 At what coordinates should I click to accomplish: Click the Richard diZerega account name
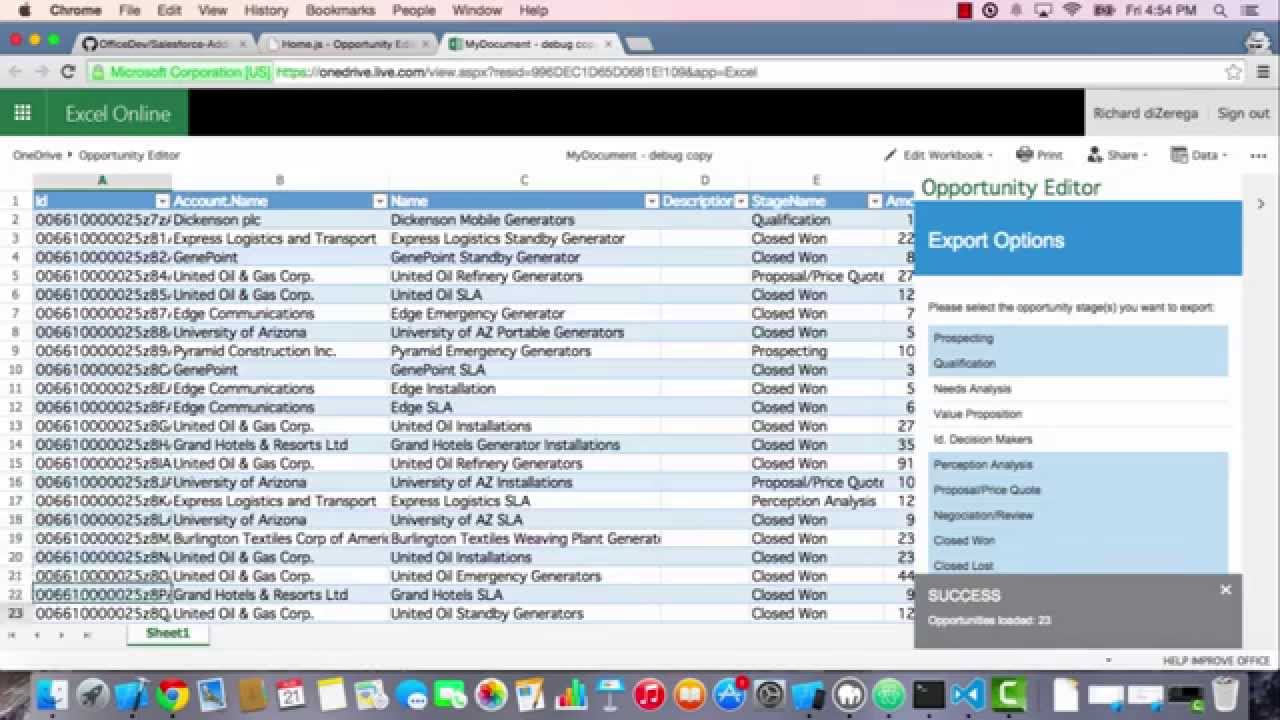click(1145, 113)
